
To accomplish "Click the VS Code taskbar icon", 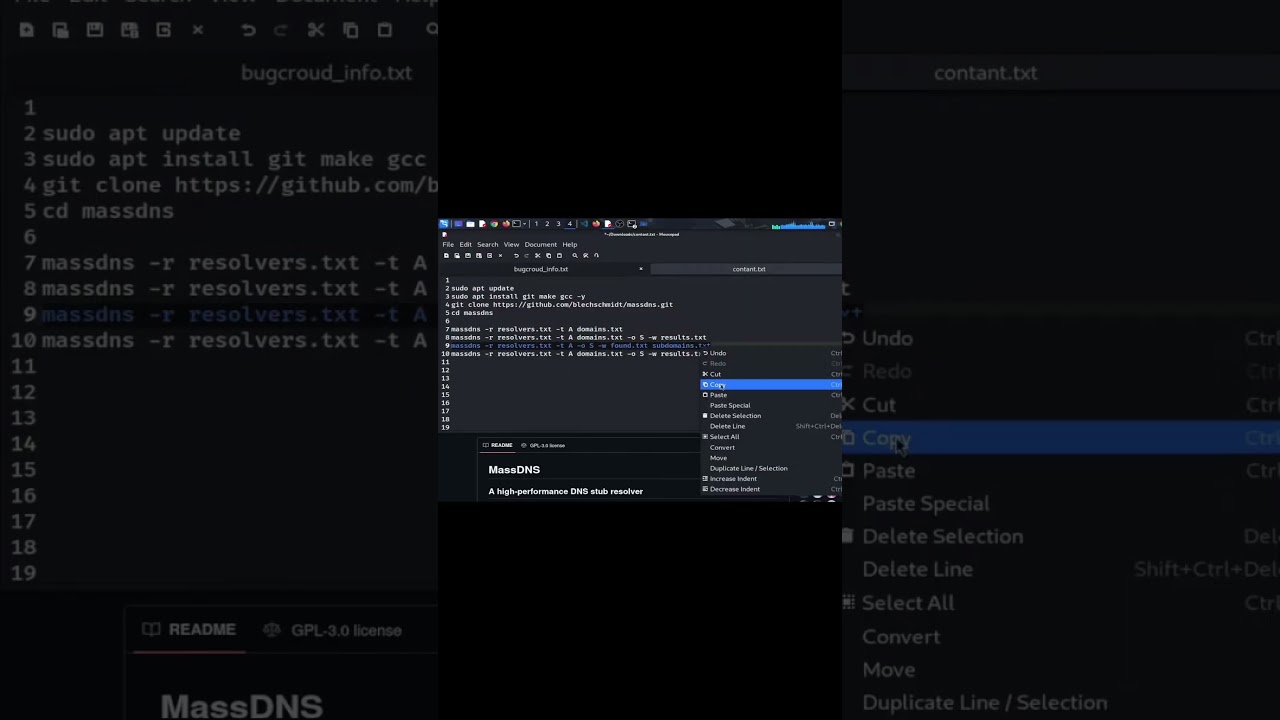I will click(584, 224).
